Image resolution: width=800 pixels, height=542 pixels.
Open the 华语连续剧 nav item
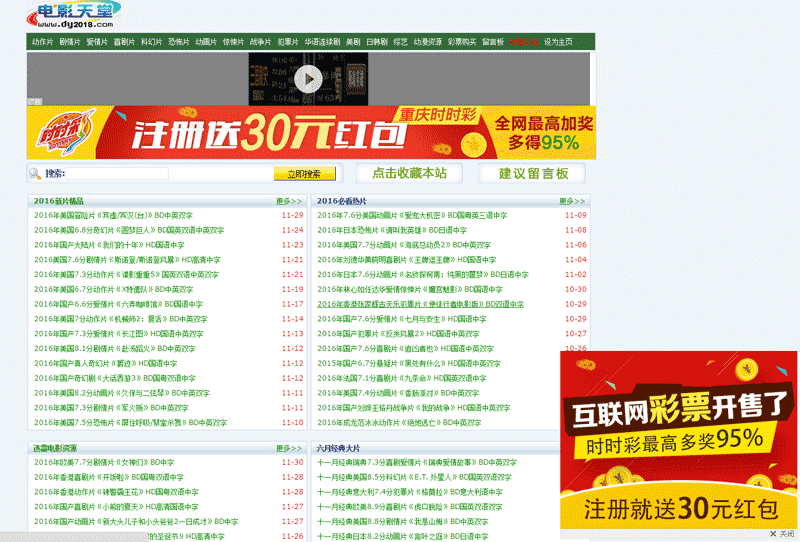pos(322,42)
